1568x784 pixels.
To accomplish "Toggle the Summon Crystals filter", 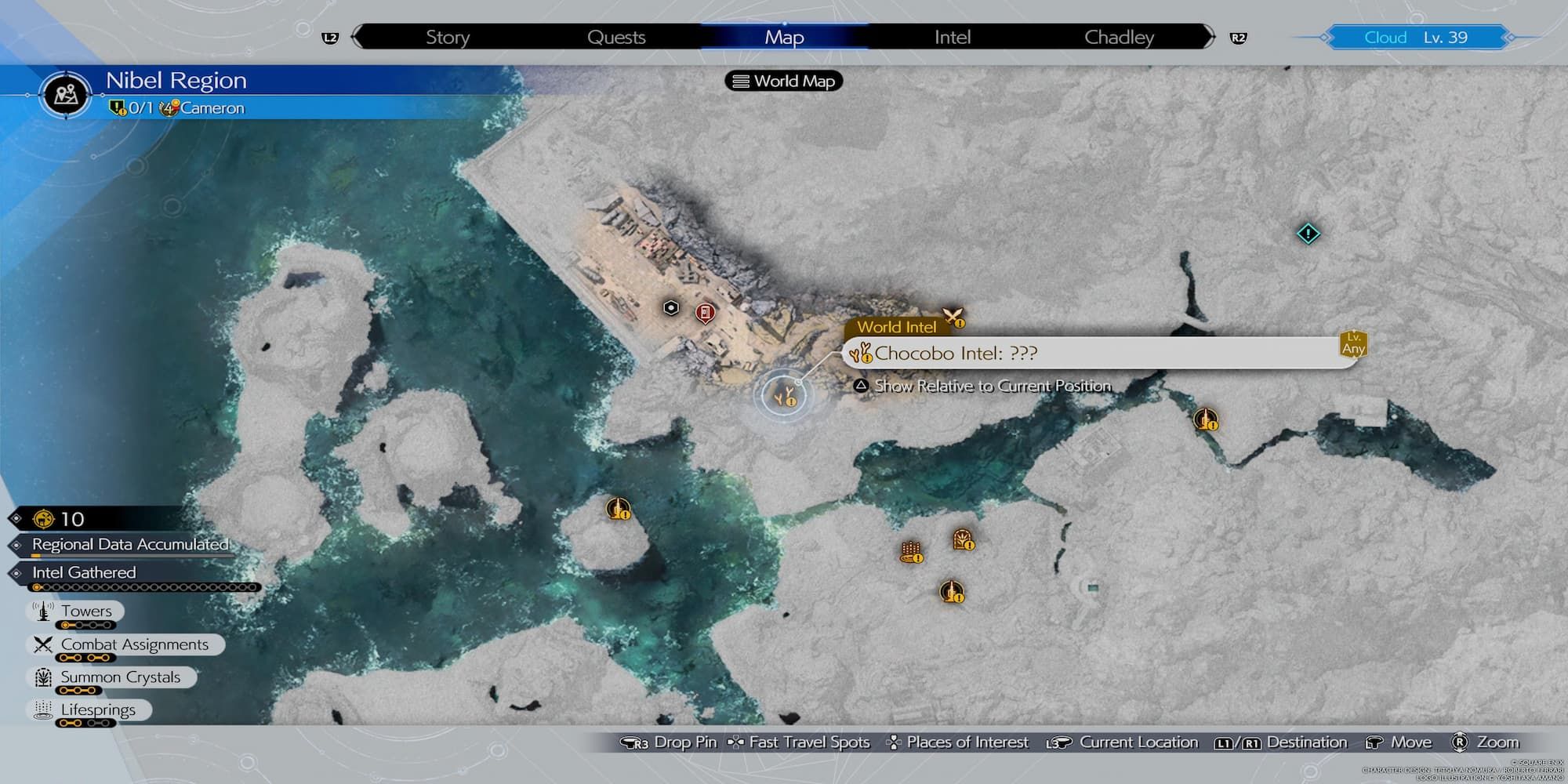I will point(111,677).
